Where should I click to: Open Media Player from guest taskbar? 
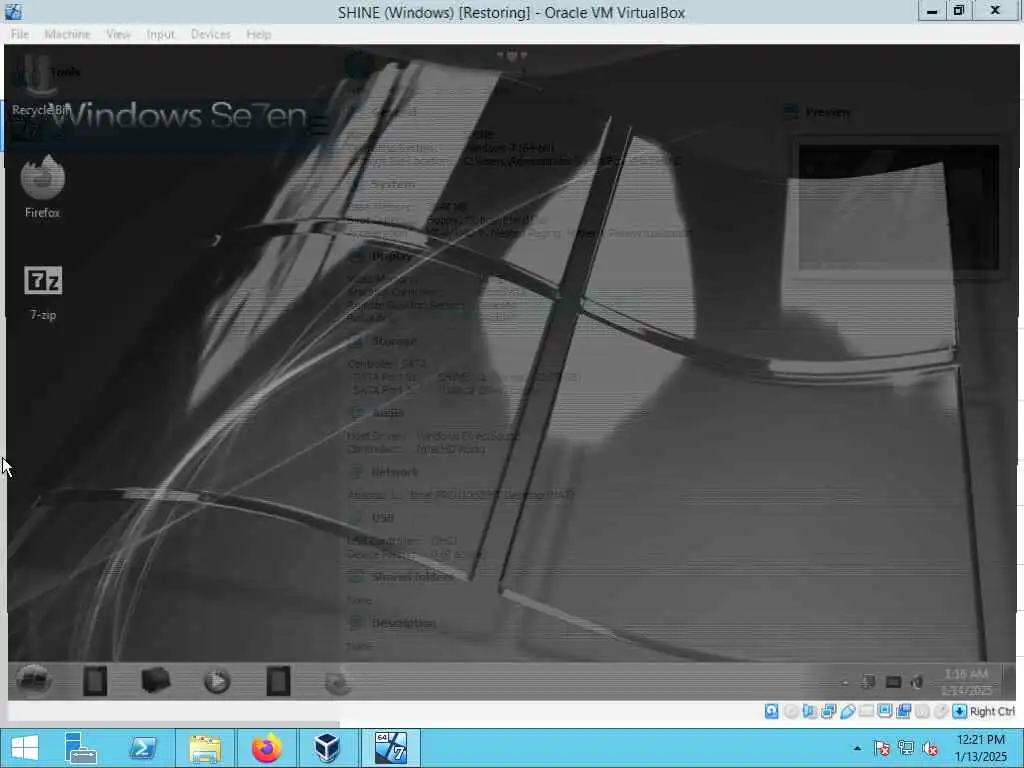tap(217, 681)
